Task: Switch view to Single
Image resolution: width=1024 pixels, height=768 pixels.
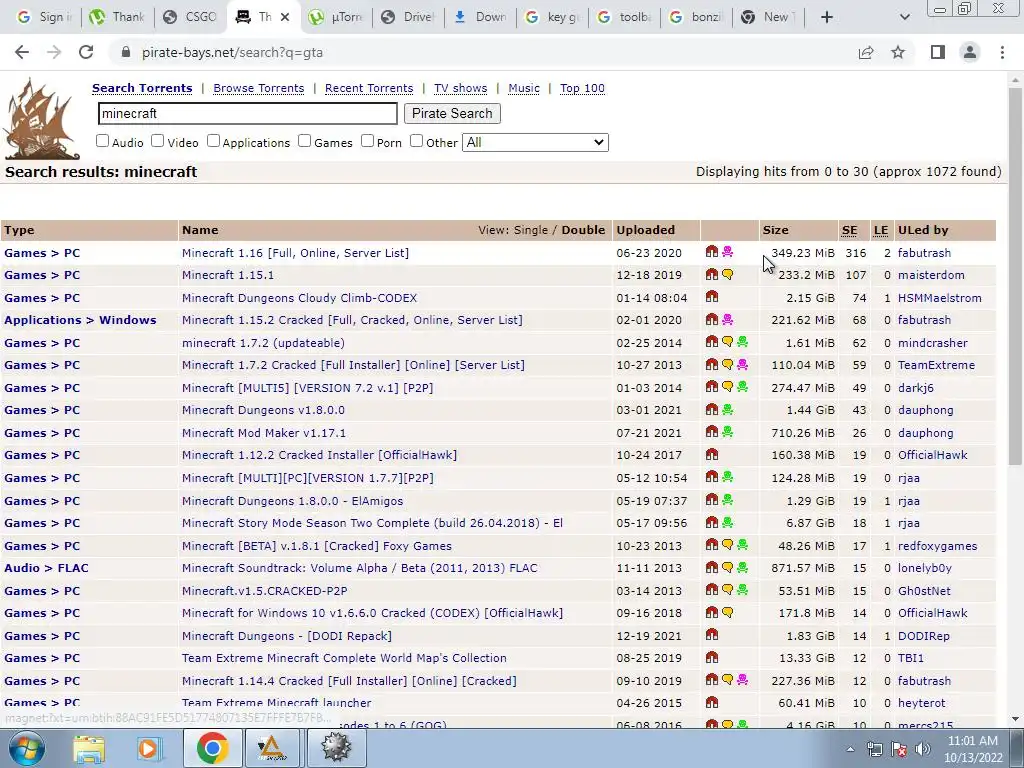Action: [x=531, y=230]
